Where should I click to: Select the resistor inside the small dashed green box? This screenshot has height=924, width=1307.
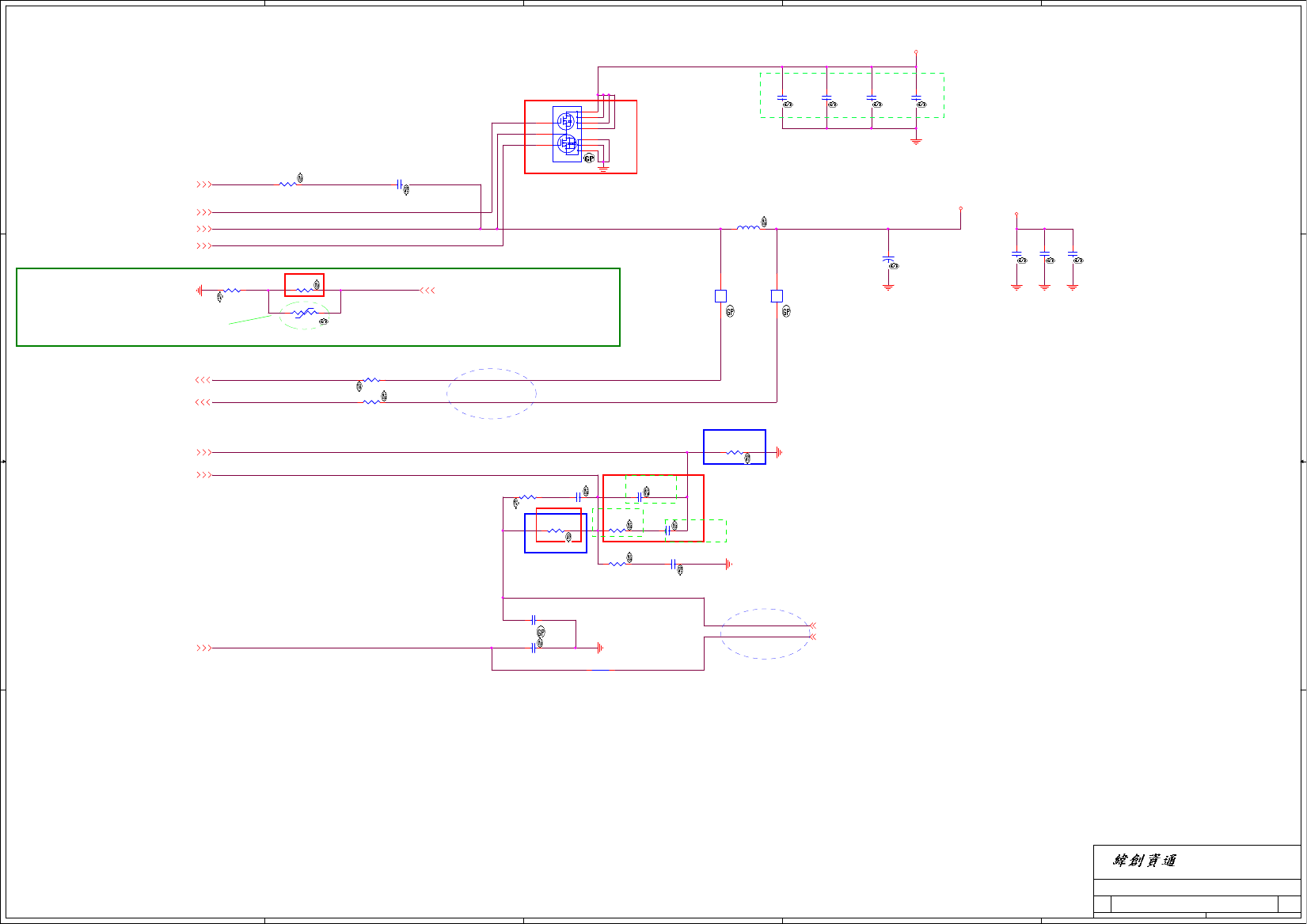click(x=617, y=530)
